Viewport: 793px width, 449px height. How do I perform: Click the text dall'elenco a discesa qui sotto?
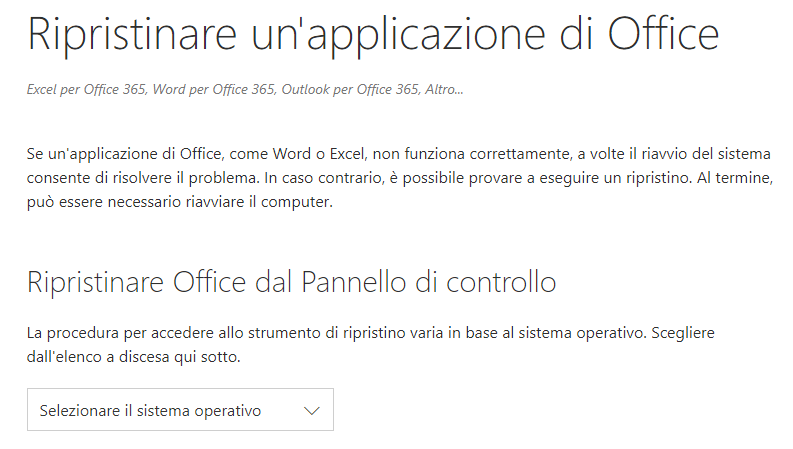point(134,357)
